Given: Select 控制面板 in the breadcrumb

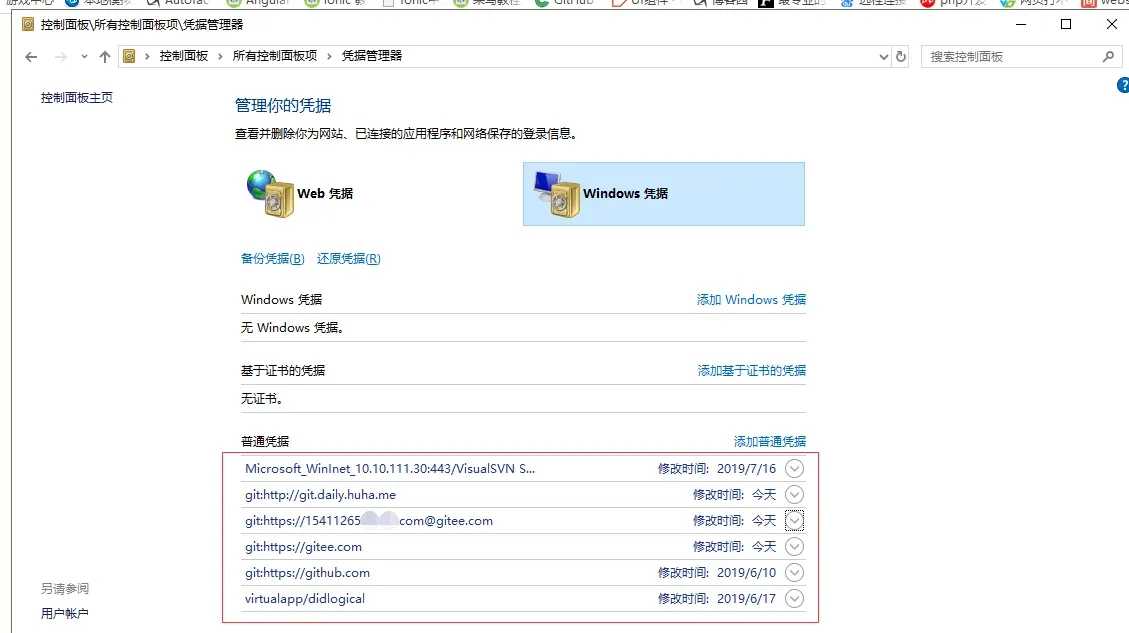Looking at the screenshot, I should pos(184,55).
